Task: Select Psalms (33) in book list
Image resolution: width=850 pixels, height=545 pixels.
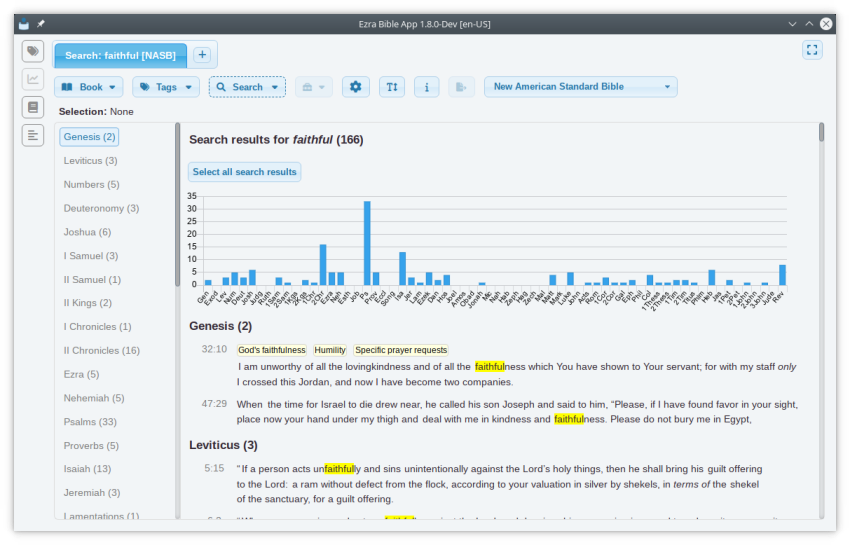Action: (x=90, y=422)
